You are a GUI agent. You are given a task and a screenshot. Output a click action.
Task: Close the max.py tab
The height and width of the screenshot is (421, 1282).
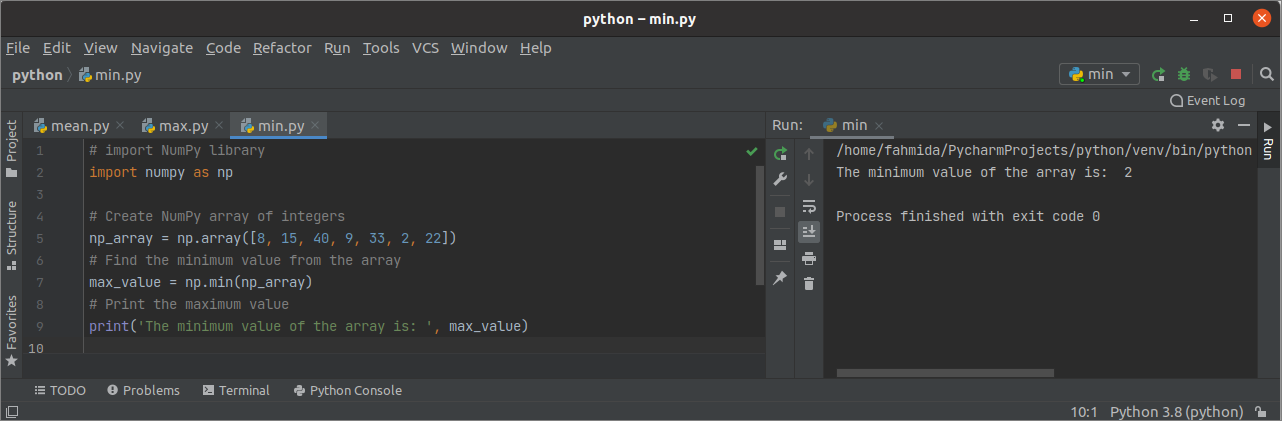click(219, 126)
